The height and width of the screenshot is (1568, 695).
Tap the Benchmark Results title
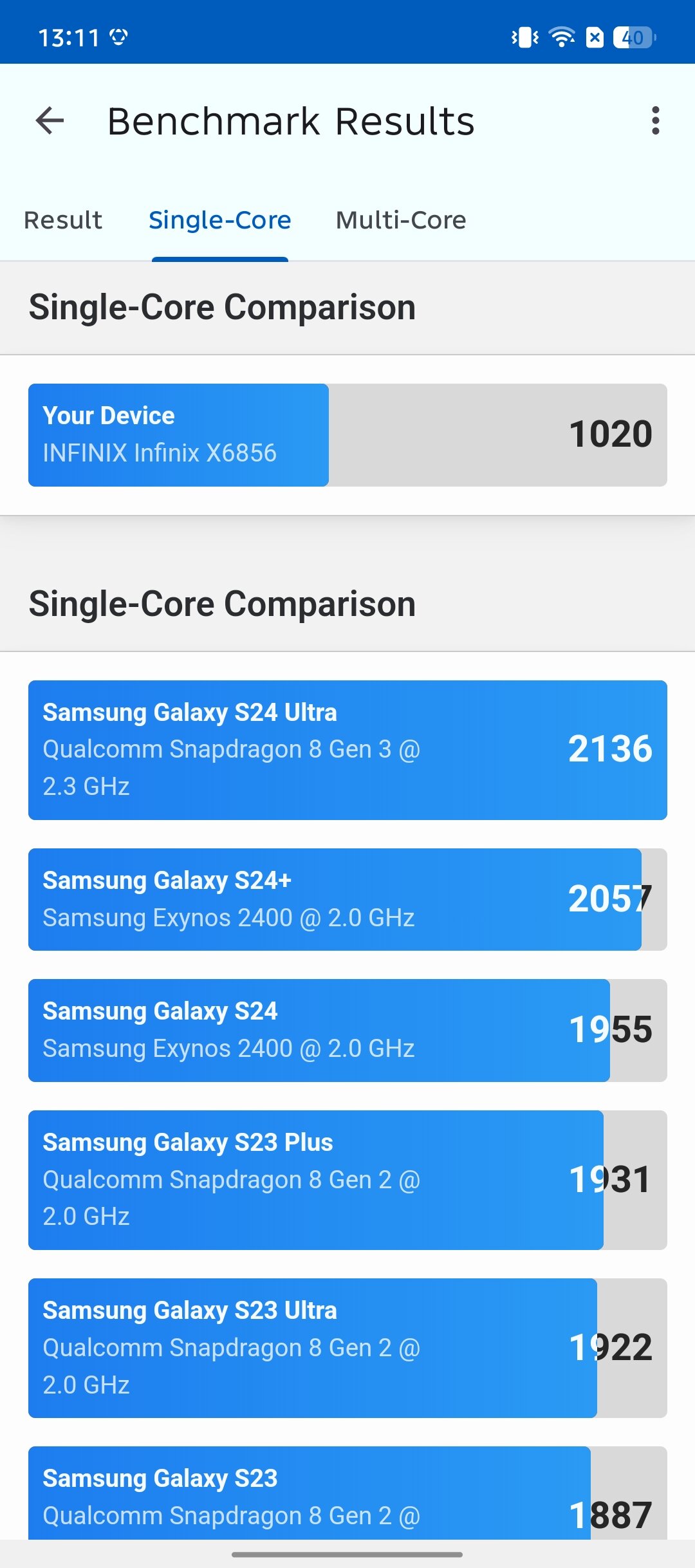click(x=291, y=121)
